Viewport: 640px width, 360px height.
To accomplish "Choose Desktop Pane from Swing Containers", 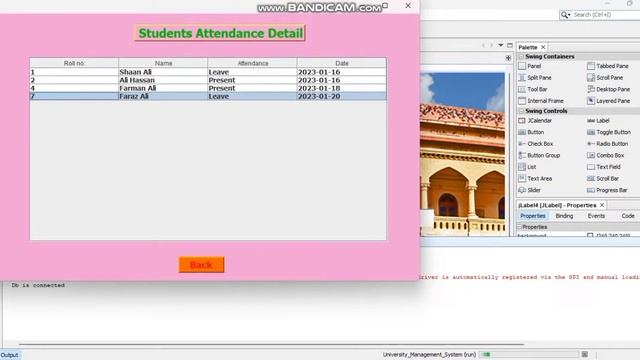I will (609, 89).
